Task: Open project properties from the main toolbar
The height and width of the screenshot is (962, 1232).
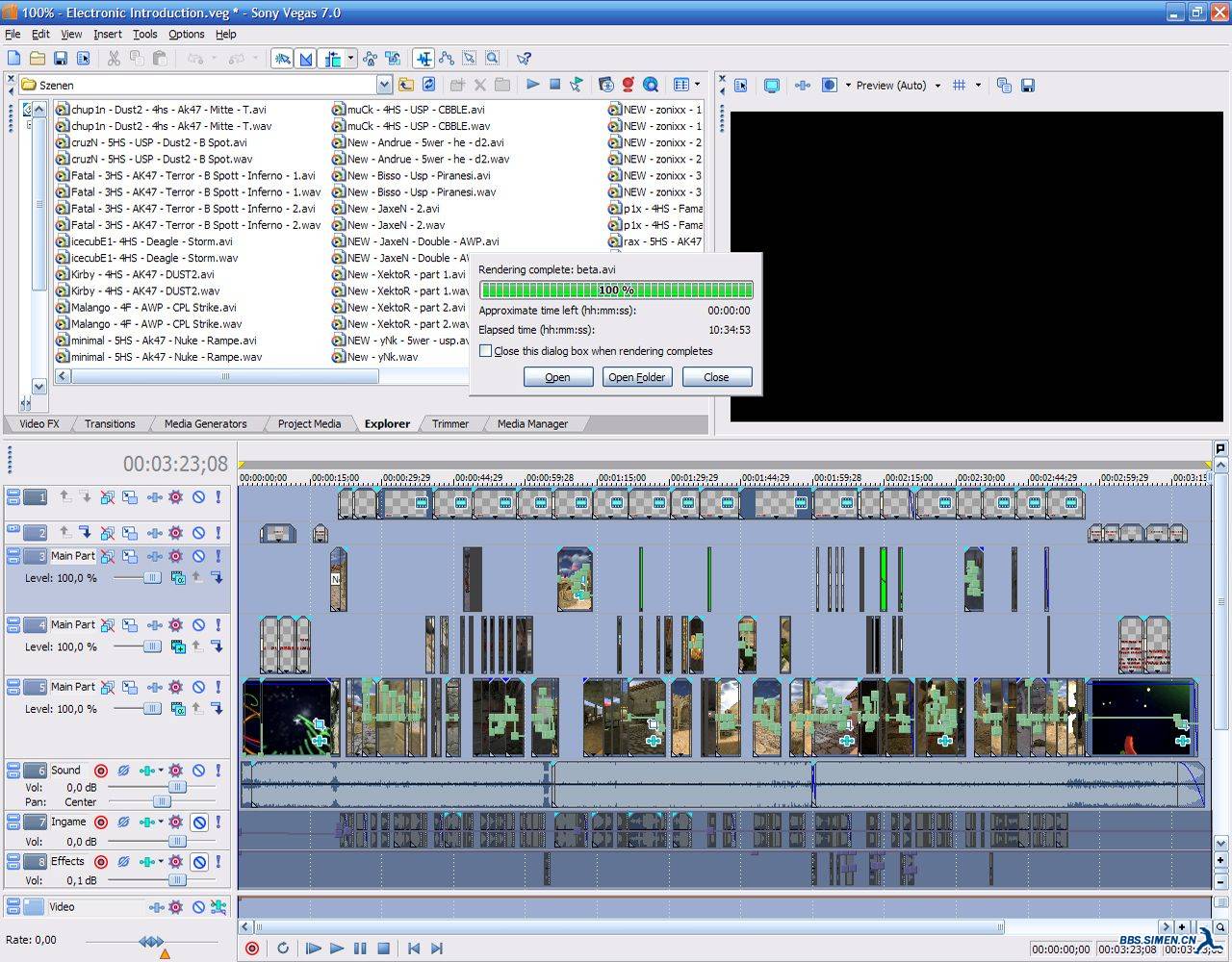Action: pos(84,59)
